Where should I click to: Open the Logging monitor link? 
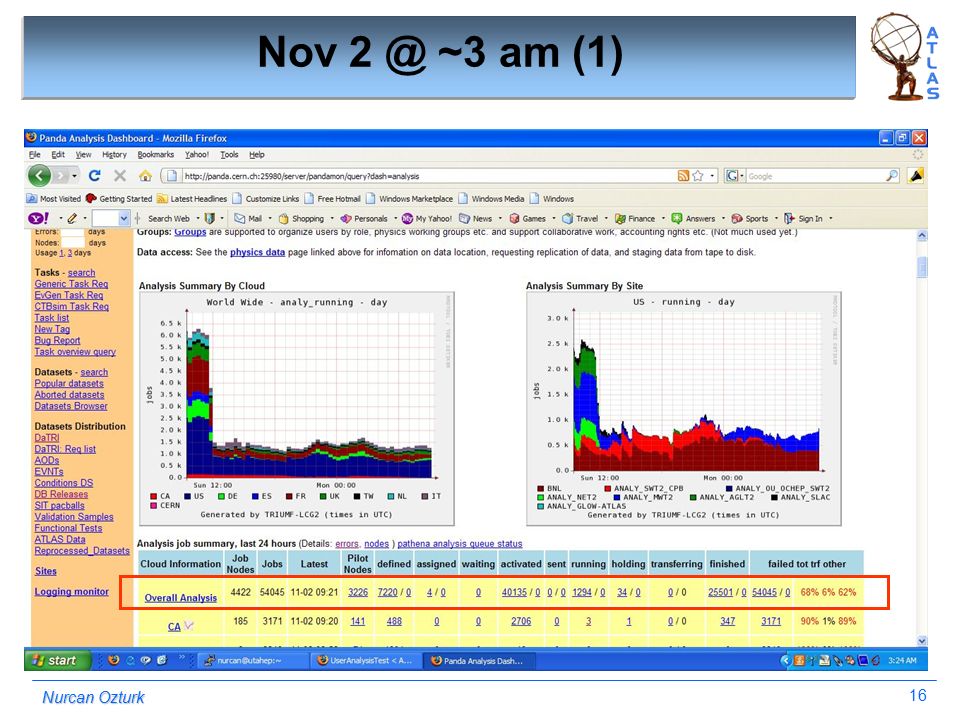coord(72,591)
